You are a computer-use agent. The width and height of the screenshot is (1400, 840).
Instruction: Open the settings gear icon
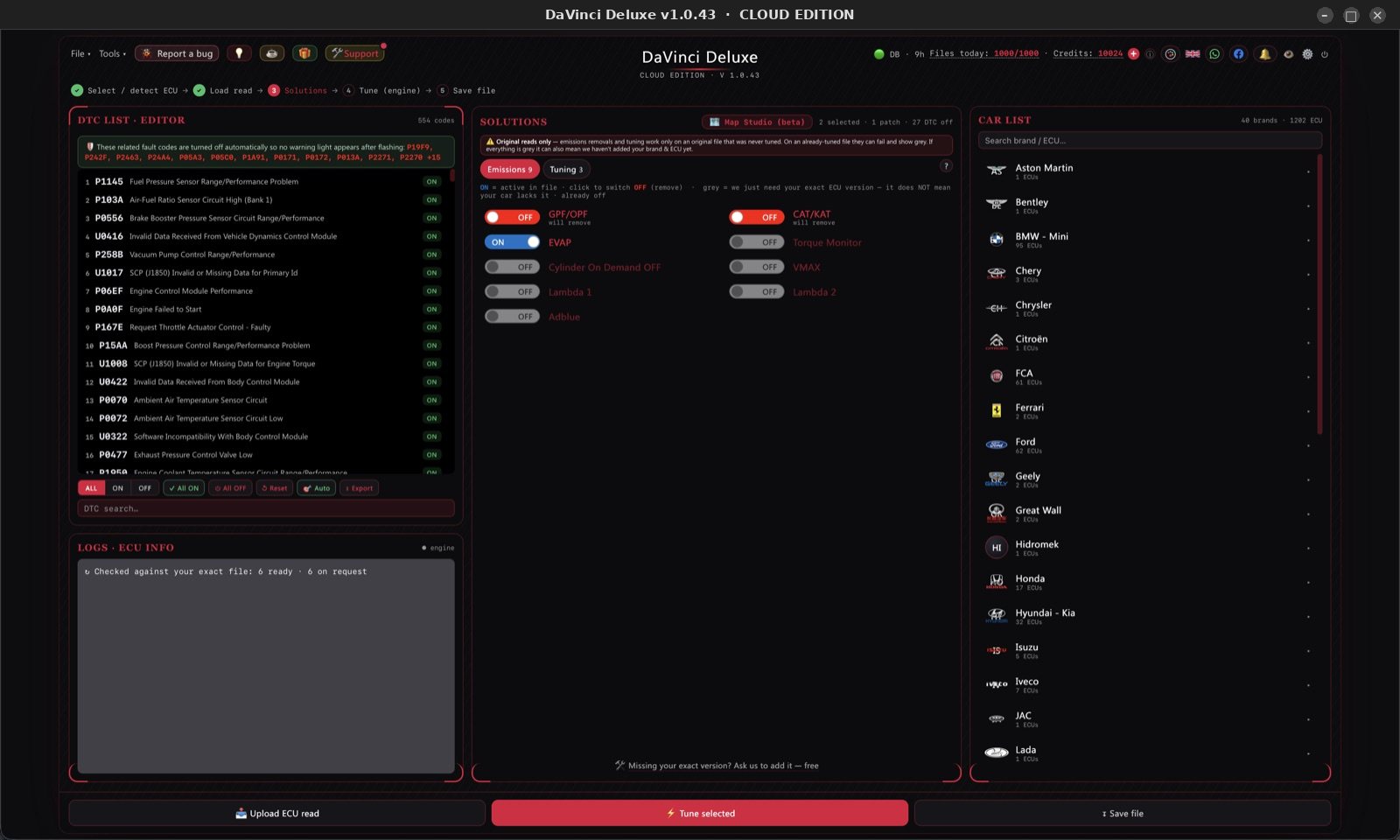[x=1307, y=54]
